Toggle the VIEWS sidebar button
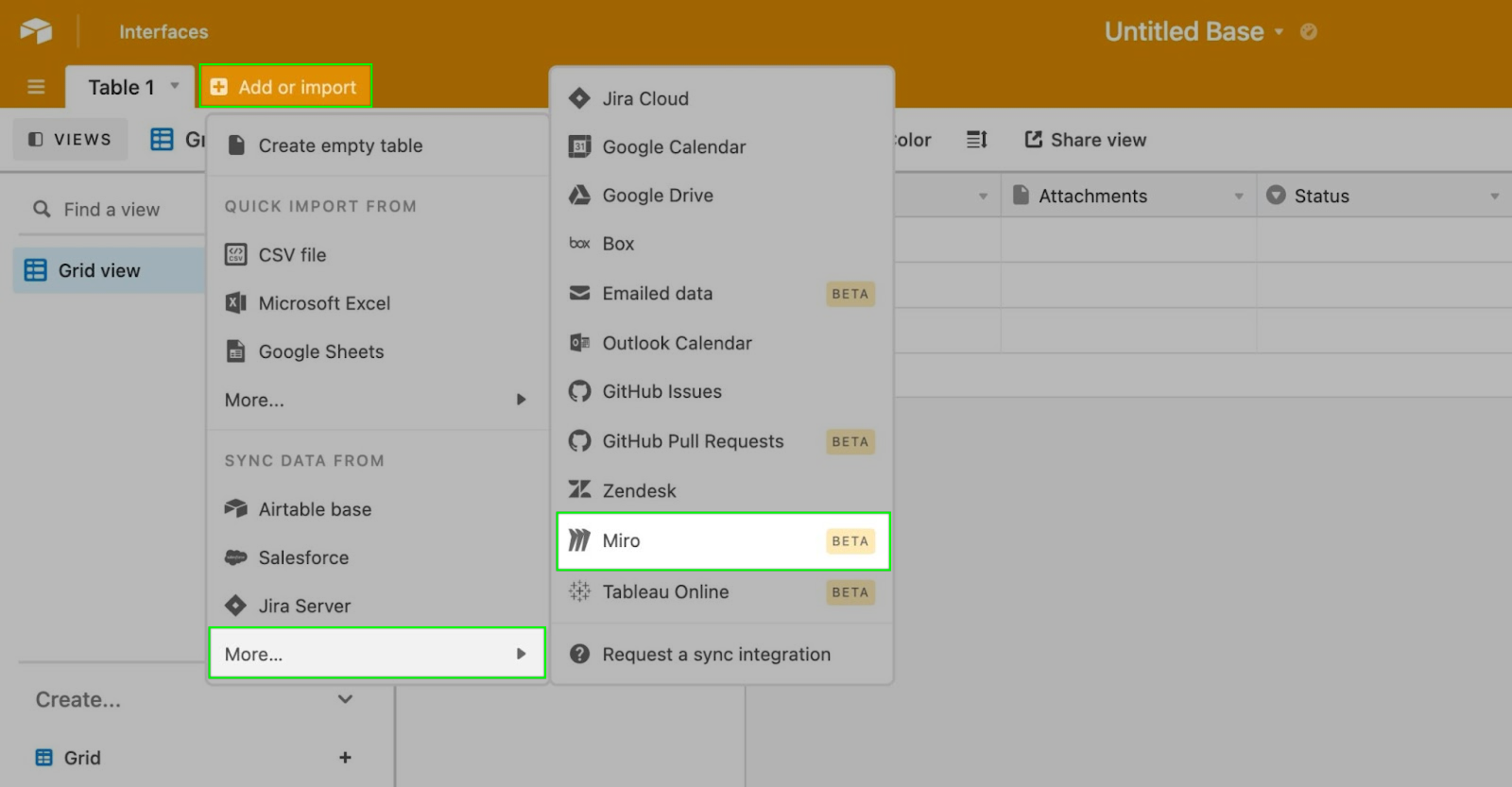The height and width of the screenshot is (787, 1512). tap(70, 139)
